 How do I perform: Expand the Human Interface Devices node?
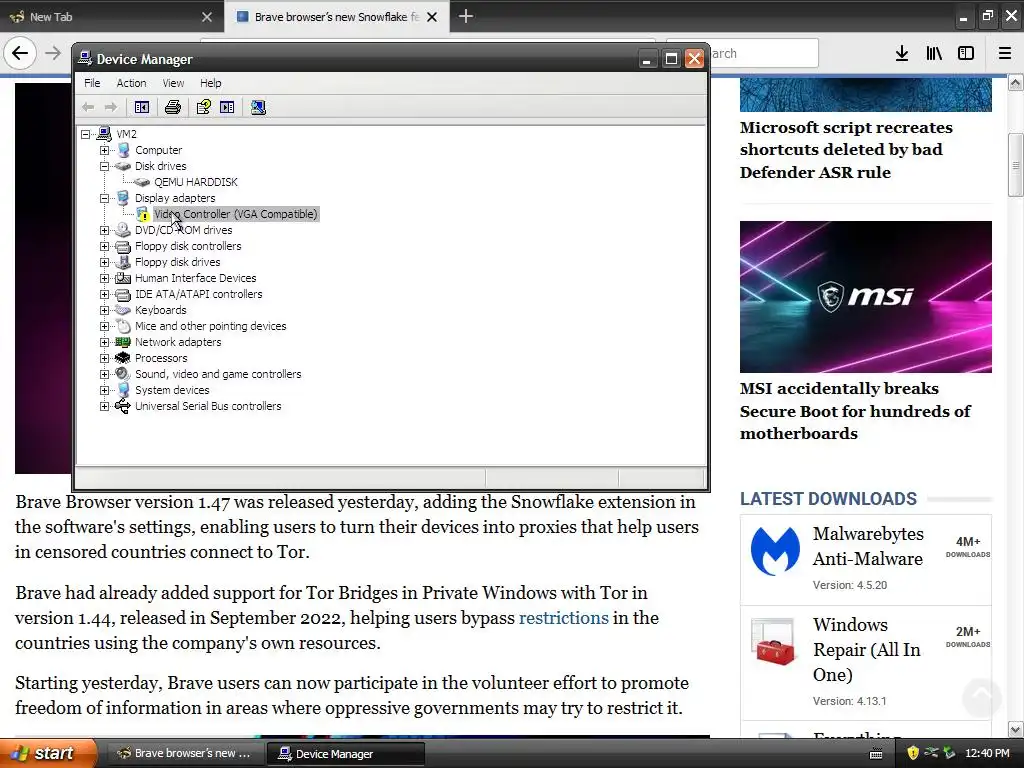pos(104,278)
